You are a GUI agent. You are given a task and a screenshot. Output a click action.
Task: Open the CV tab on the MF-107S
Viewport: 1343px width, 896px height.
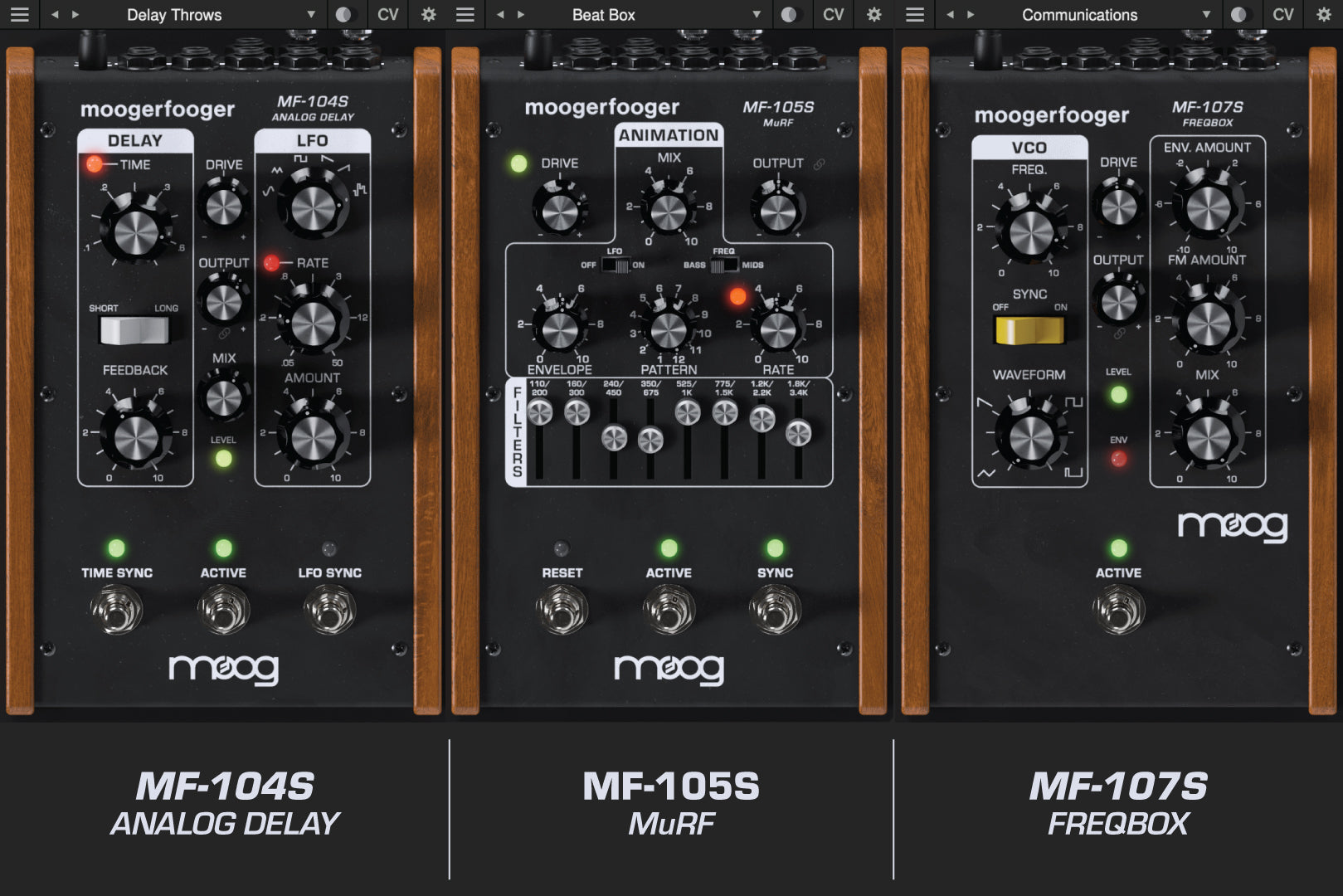pos(1282,15)
